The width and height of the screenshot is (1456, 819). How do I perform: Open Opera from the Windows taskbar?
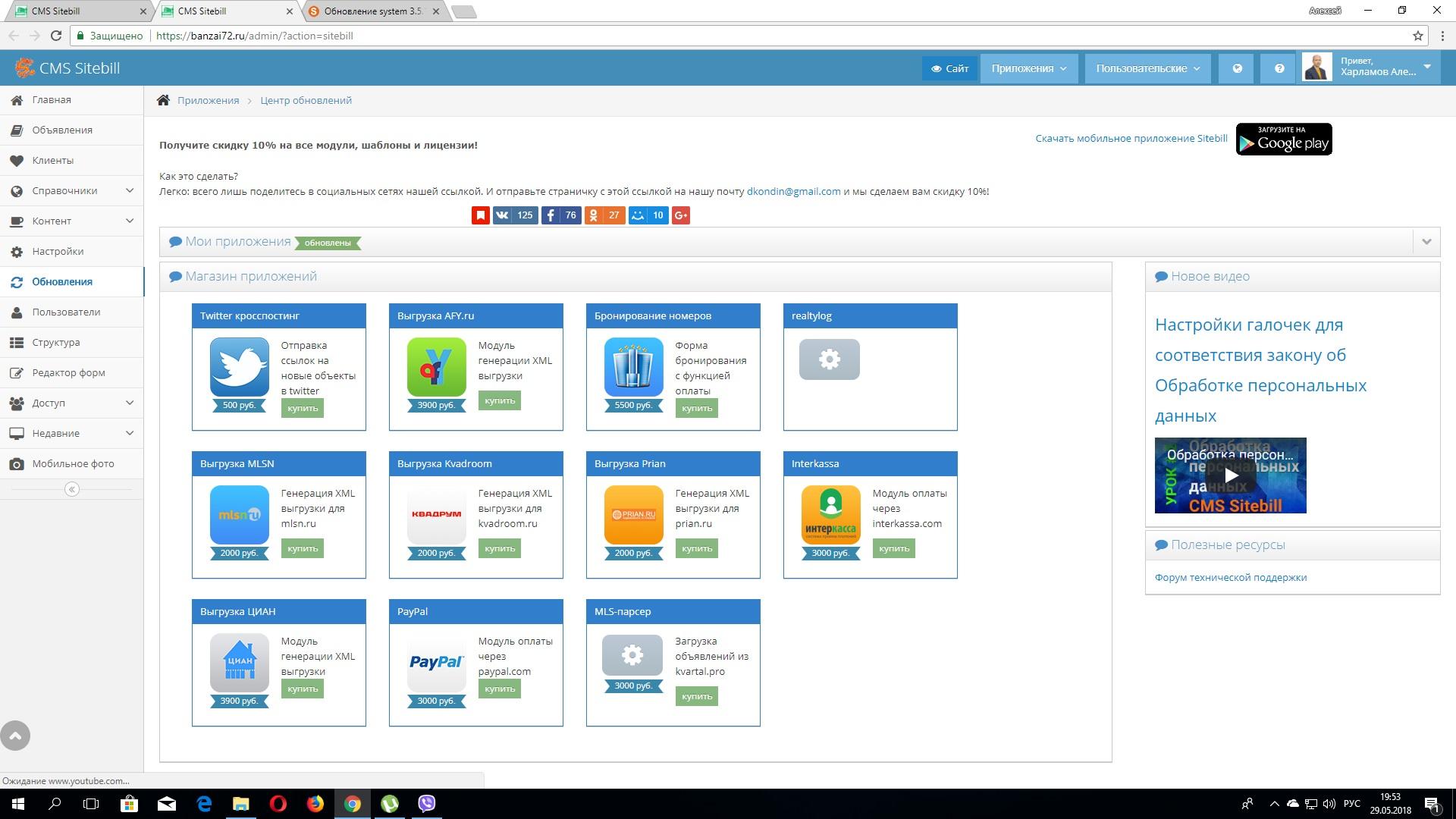coord(278,804)
